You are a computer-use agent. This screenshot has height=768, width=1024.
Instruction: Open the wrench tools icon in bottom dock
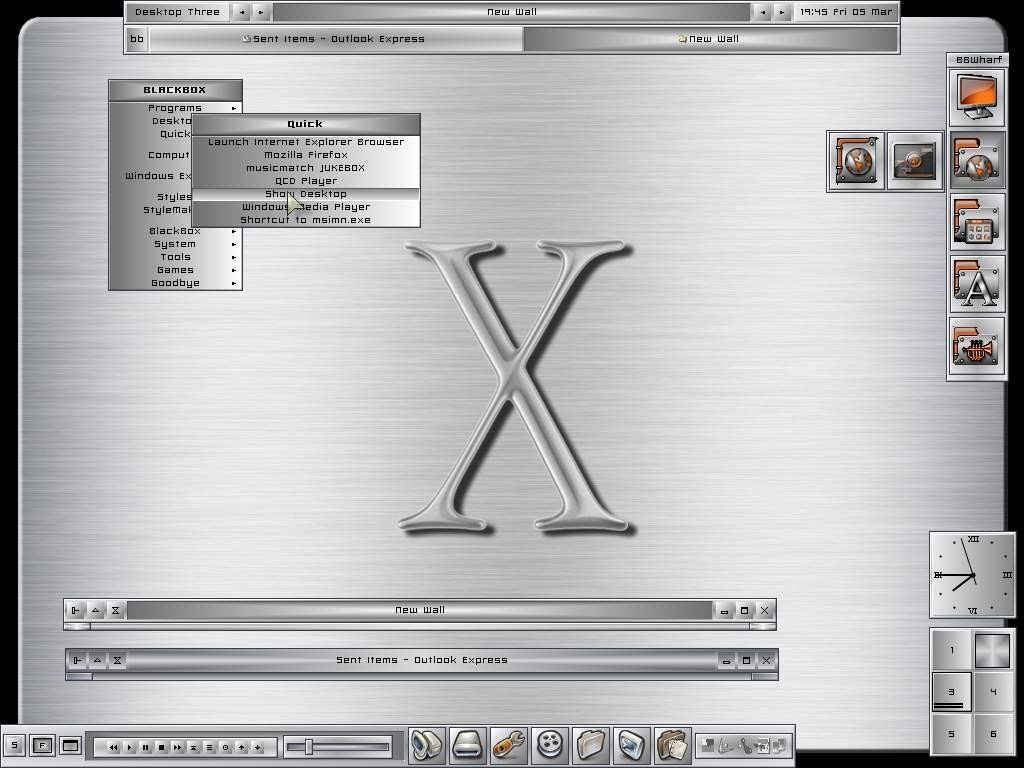tap(509, 745)
